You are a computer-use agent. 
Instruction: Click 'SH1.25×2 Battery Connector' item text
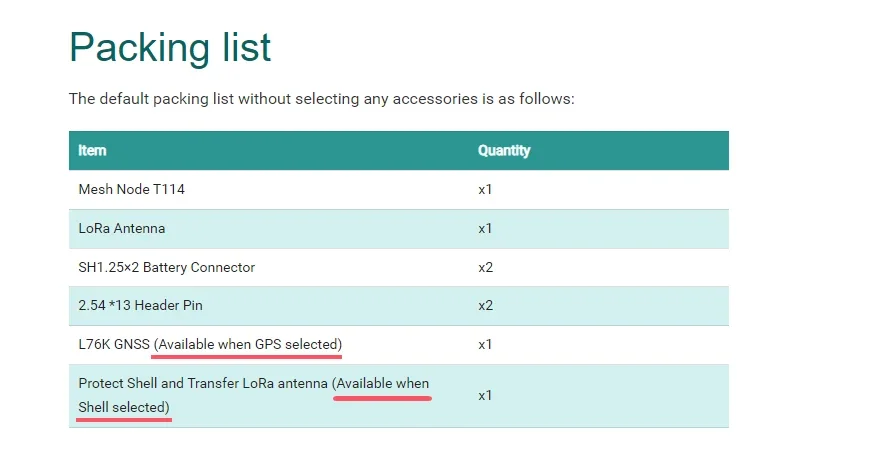click(x=167, y=267)
